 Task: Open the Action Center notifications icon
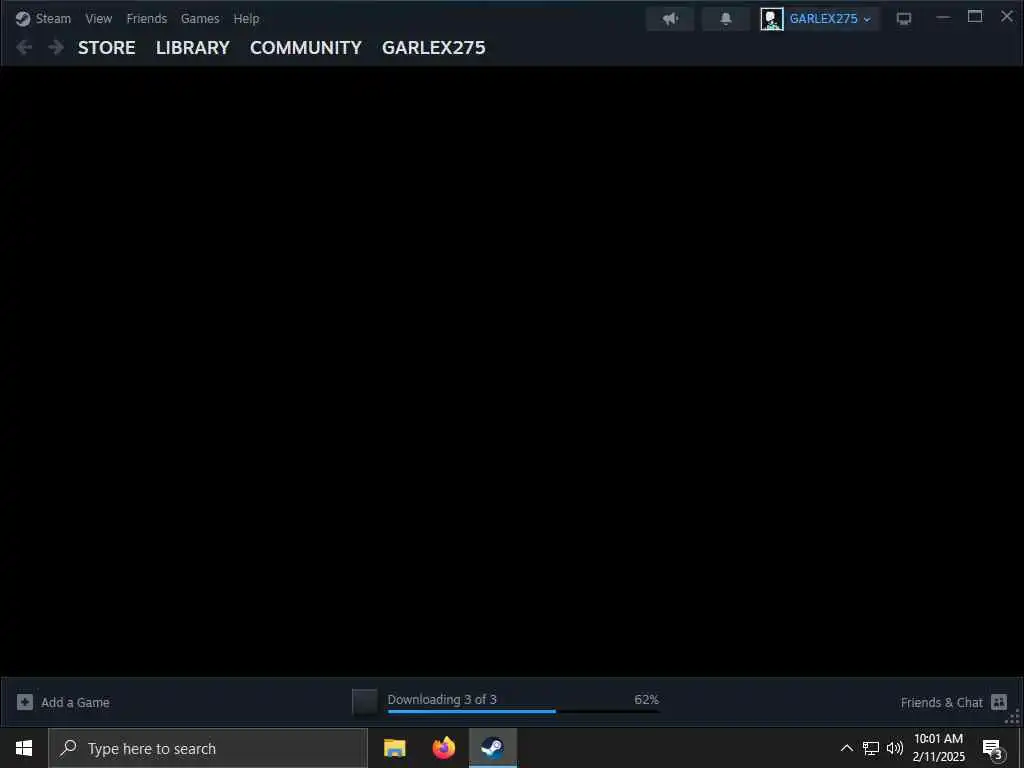pyautogui.click(x=992, y=748)
